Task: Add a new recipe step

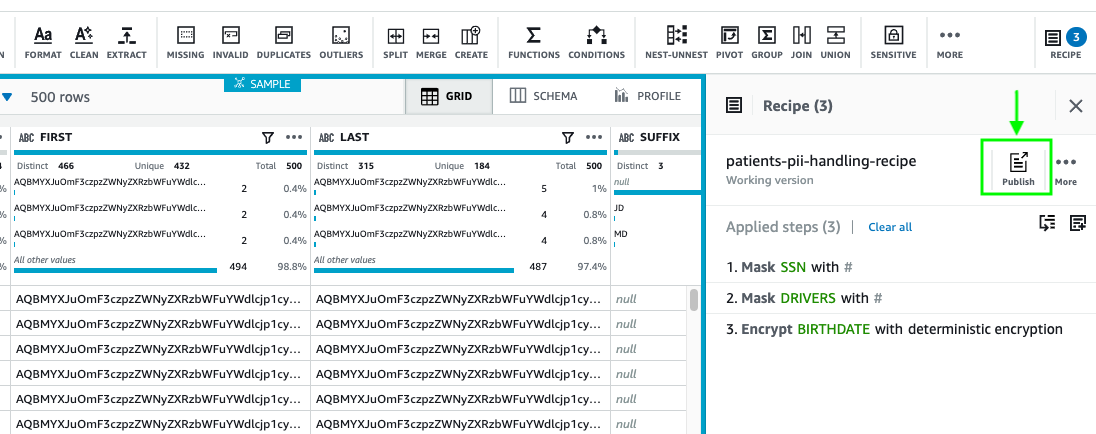Action: pyautogui.click(x=1078, y=224)
